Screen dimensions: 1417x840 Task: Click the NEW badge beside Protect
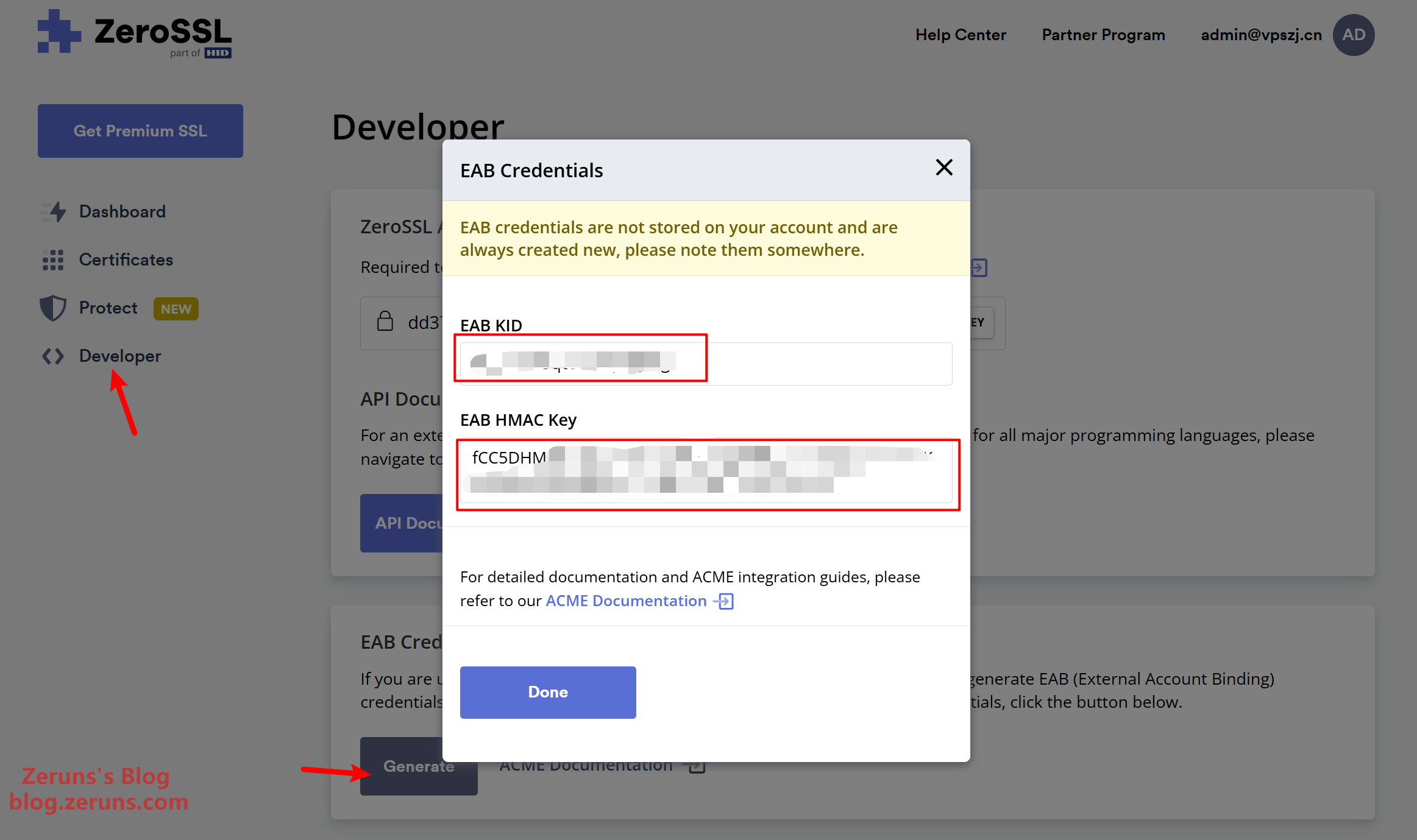pyautogui.click(x=176, y=309)
